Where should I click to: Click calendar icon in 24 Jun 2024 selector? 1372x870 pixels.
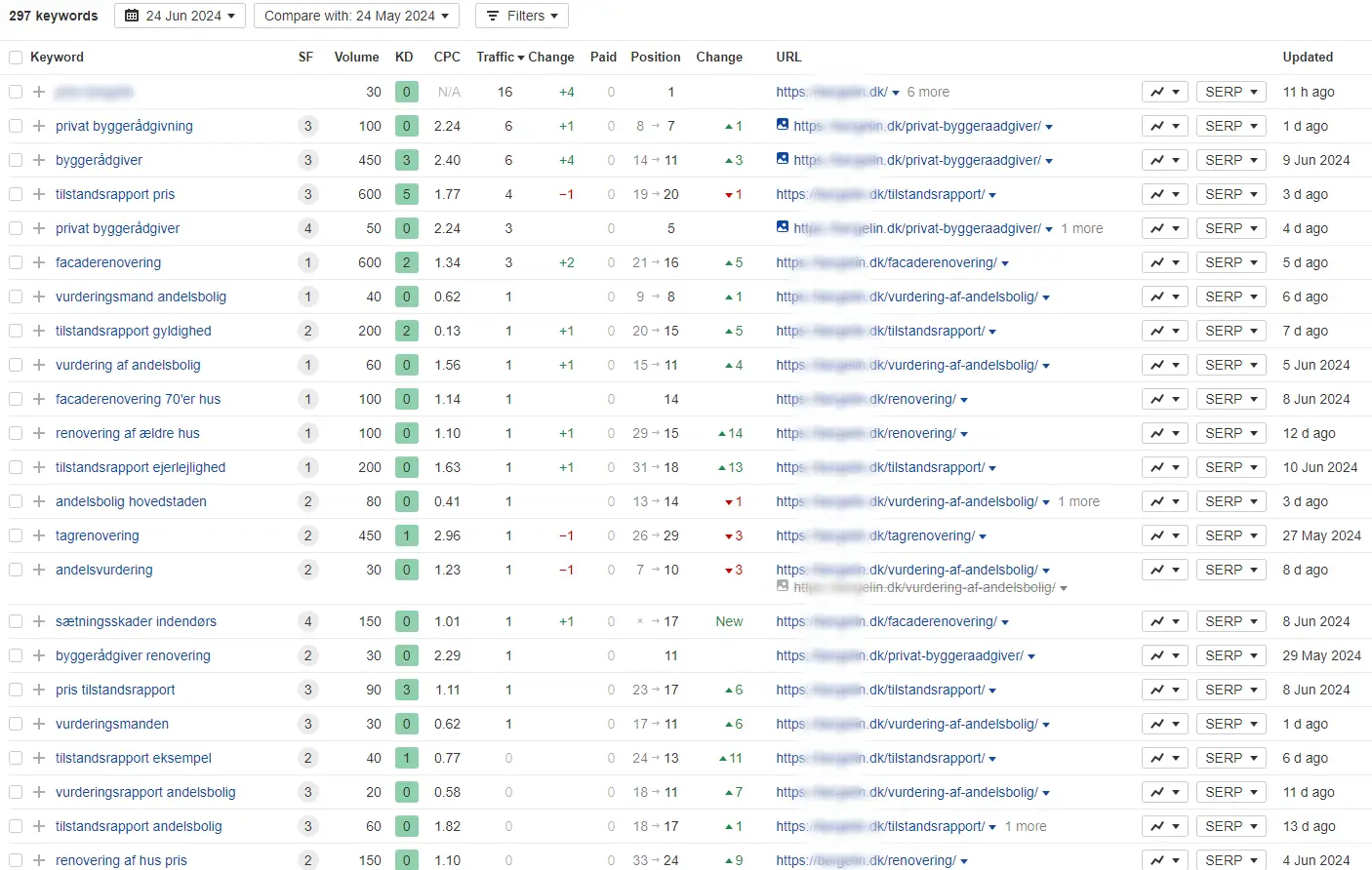132,16
